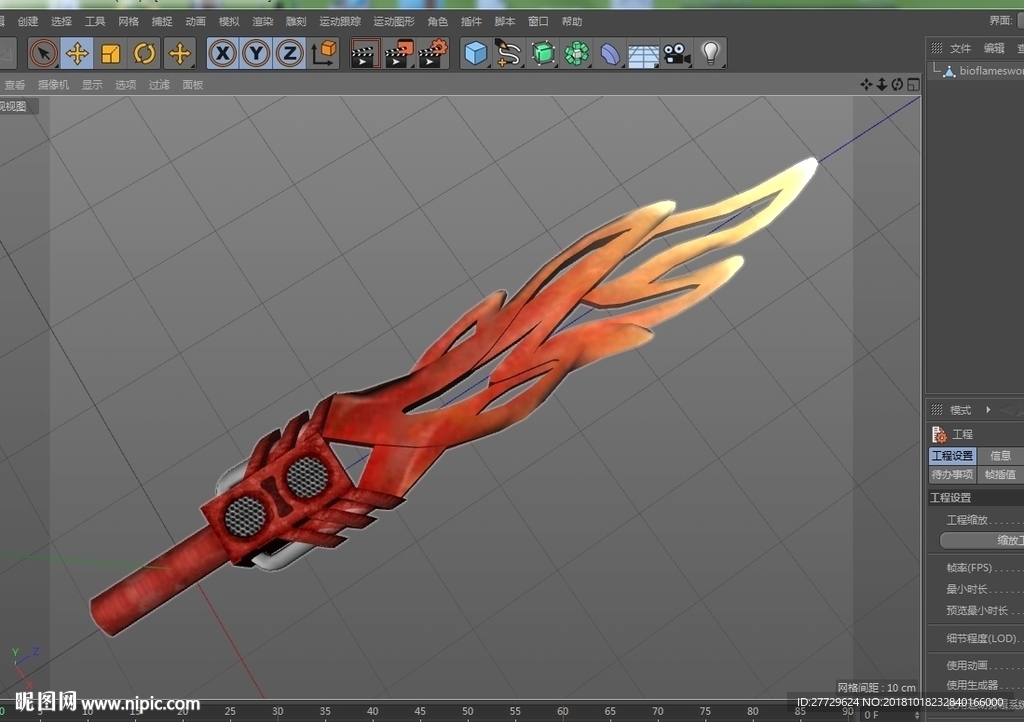Choose the Scale tool

click(x=110, y=54)
